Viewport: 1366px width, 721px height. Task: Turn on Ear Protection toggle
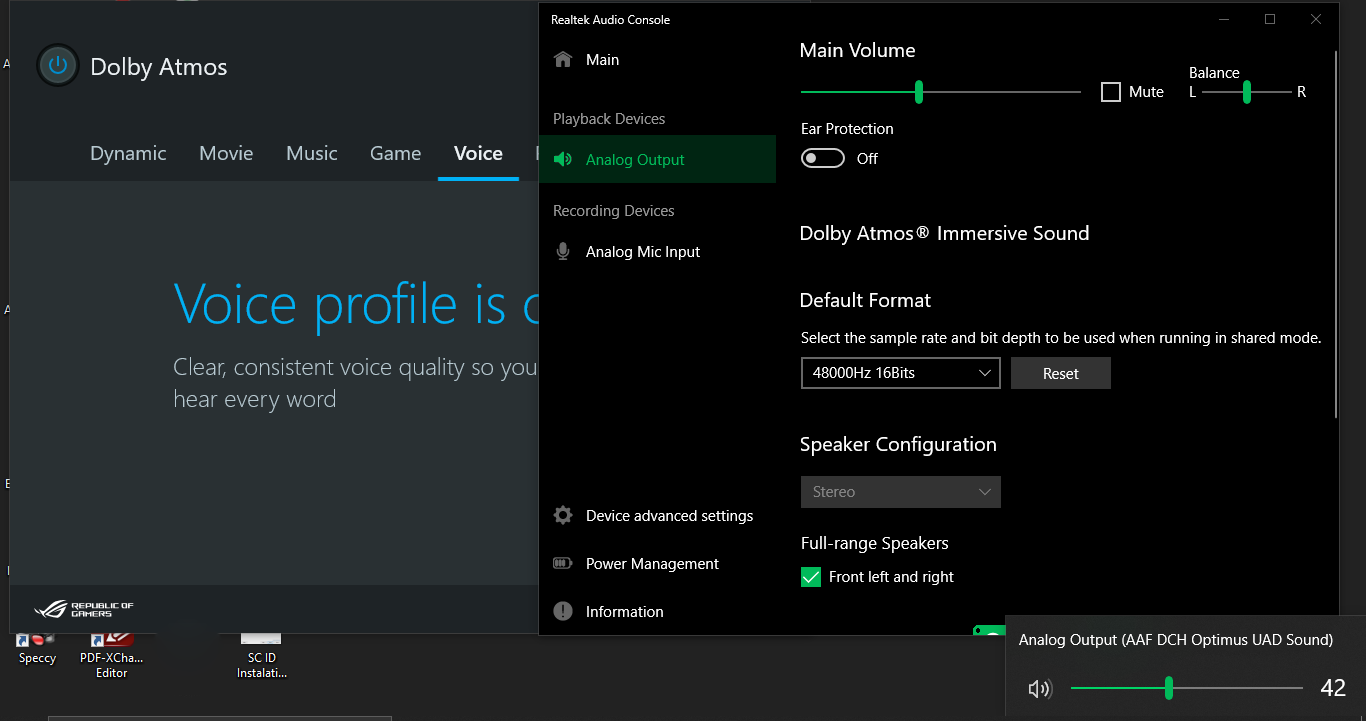tap(823, 158)
